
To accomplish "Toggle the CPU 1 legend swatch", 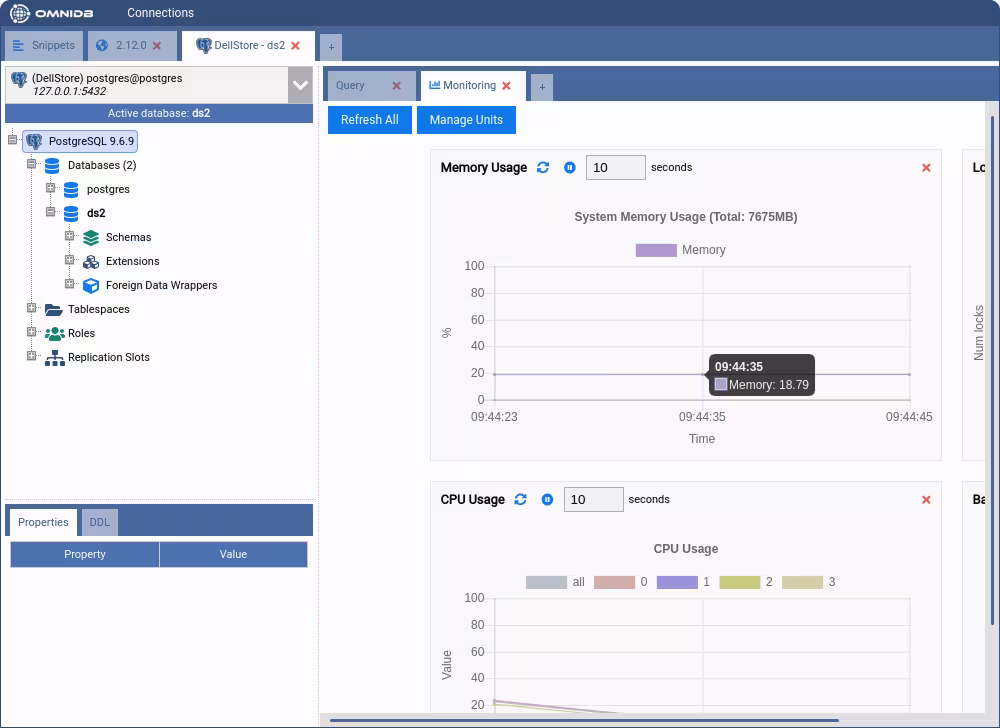I will pos(677,582).
